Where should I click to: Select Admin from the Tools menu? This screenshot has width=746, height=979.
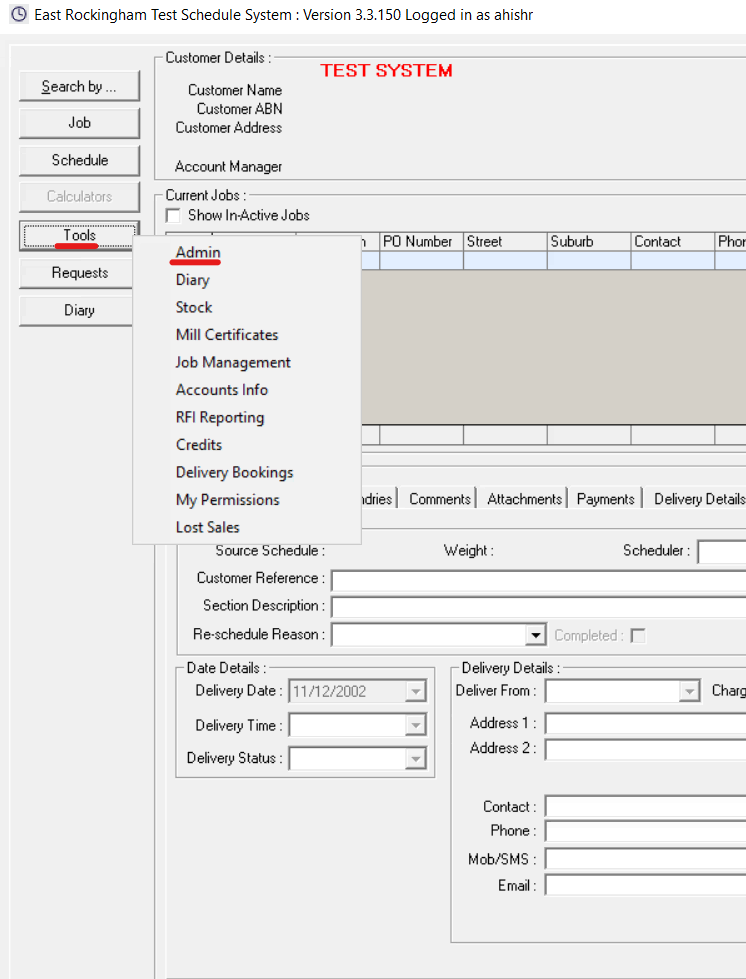pyautogui.click(x=198, y=252)
